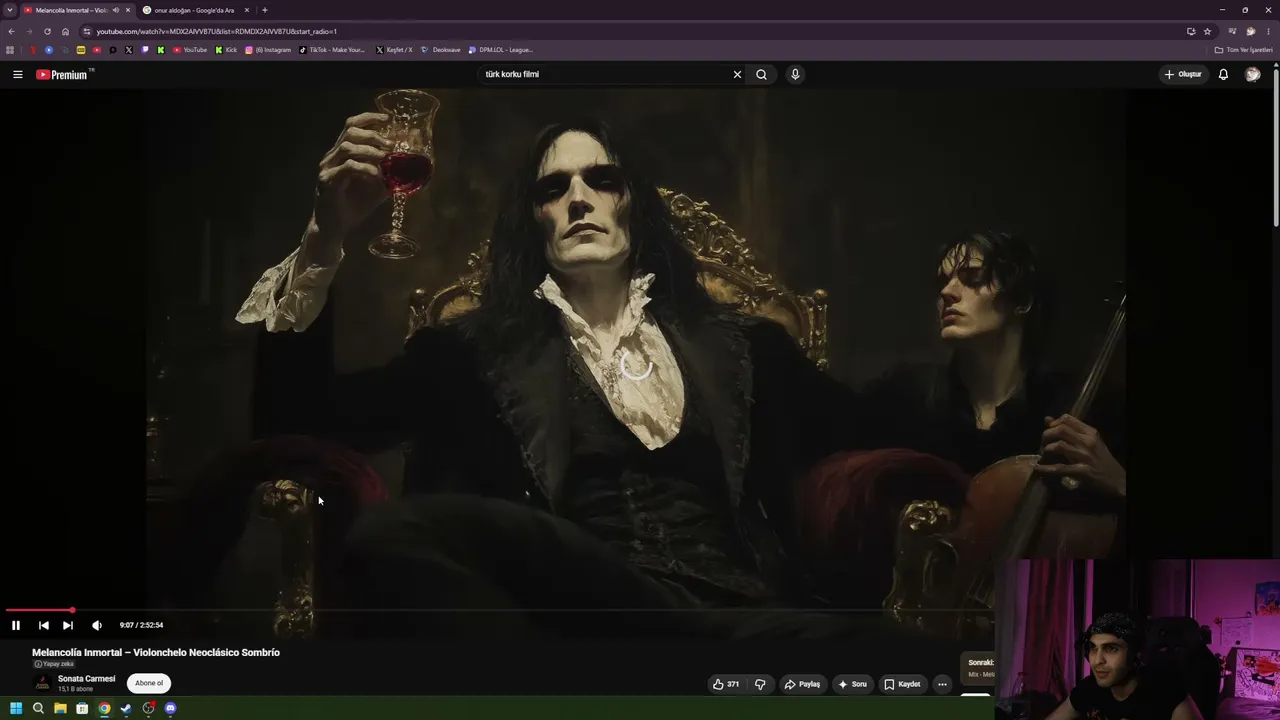Click the Yapay zeka AI label
The width and height of the screenshot is (1280, 720).
pos(54,664)
